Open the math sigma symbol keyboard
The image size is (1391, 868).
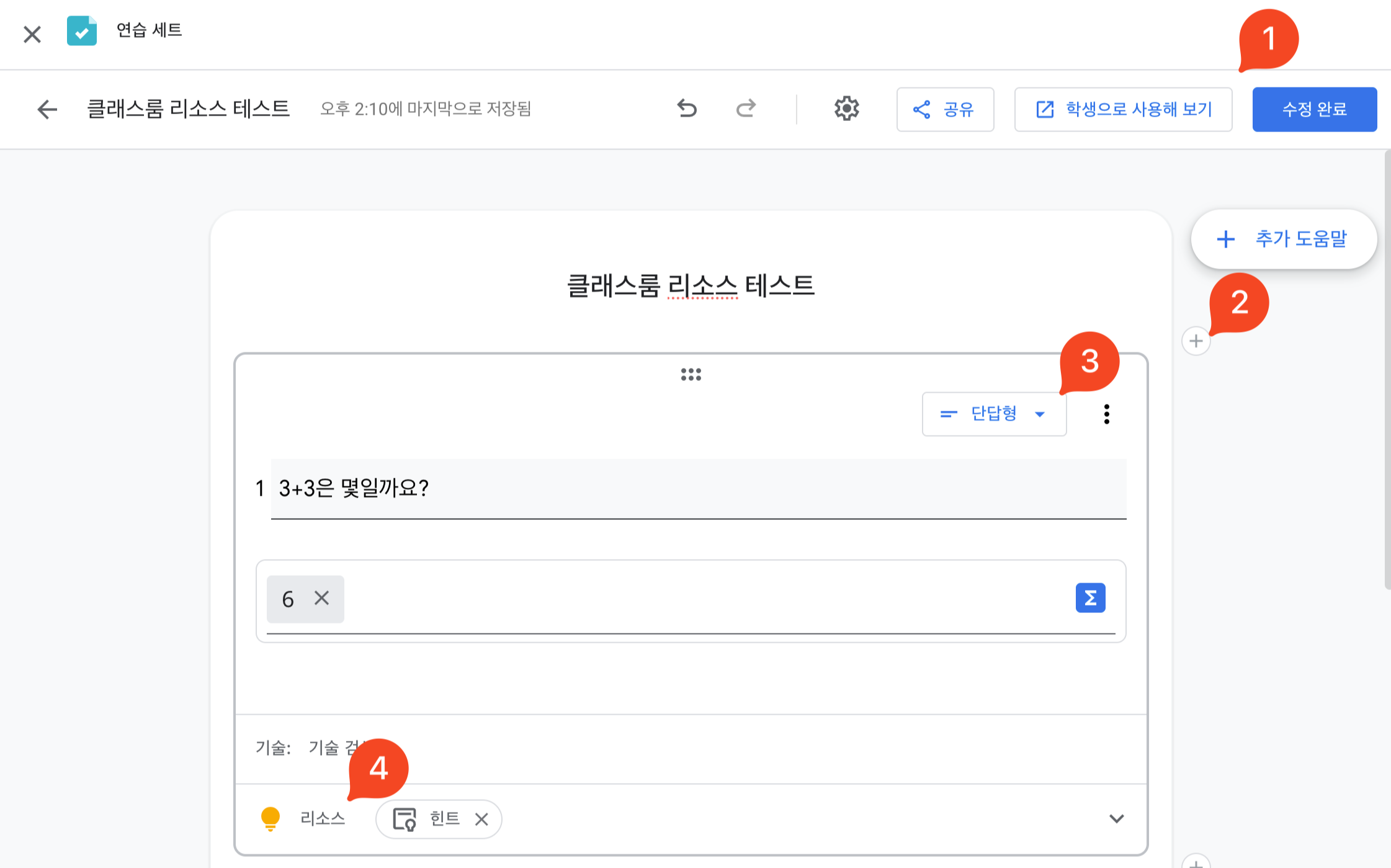coord(1090,597)
